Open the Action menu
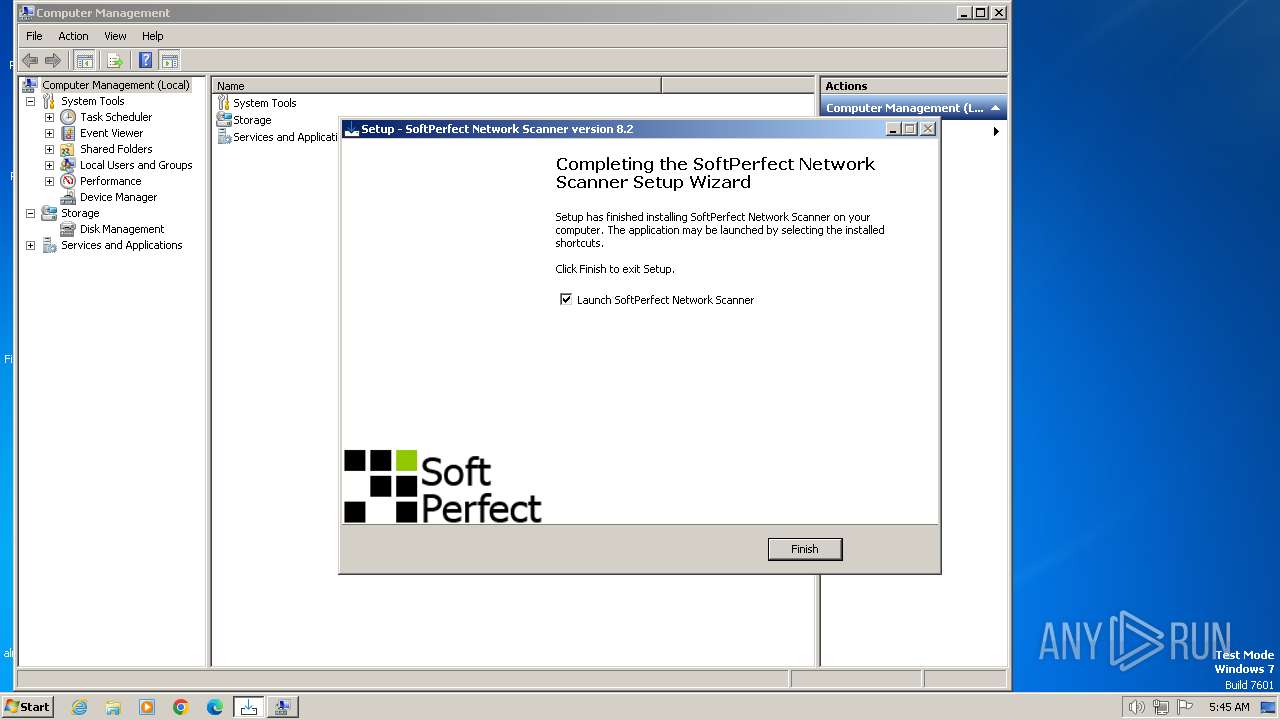The image size is (1280, 720). click(73, 36)
